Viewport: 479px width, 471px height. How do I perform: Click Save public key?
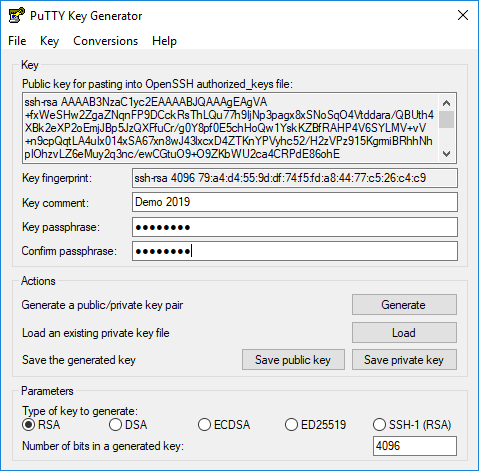293,360
